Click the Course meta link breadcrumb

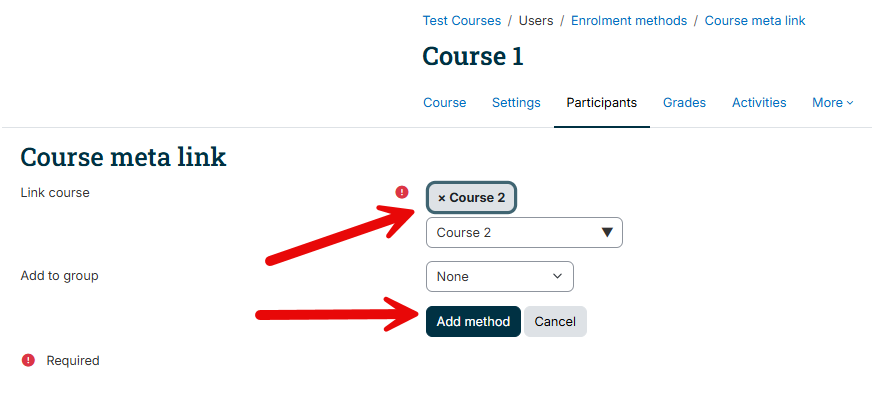coord(755,21)
